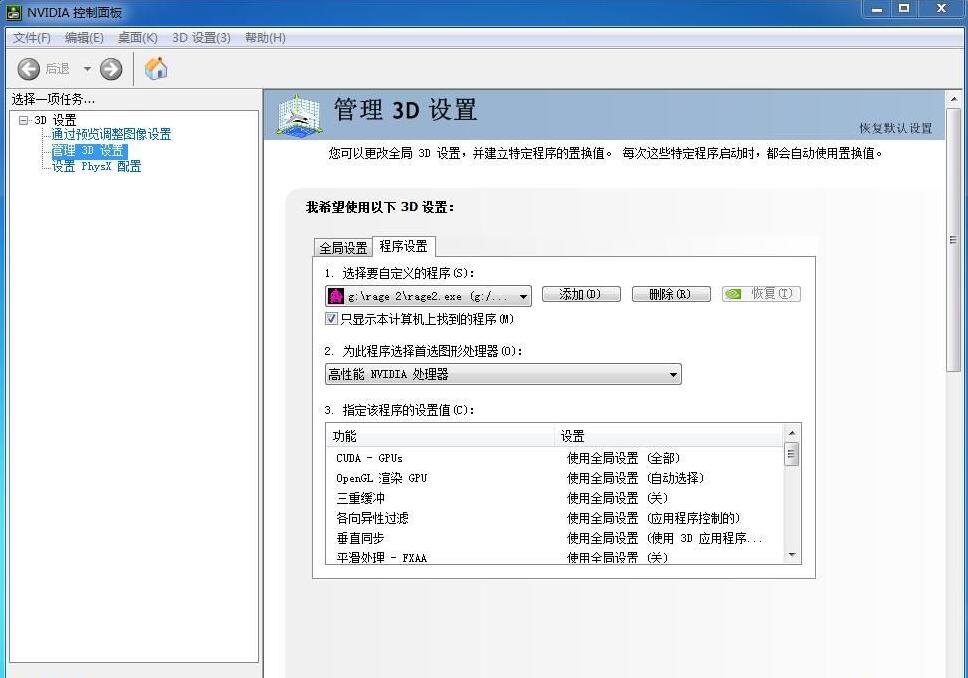Image resolution: width=968 pixels, height=678 pixels.
Task: Click the NVIDIA title bar app icon
Action: tap(14, 12)
